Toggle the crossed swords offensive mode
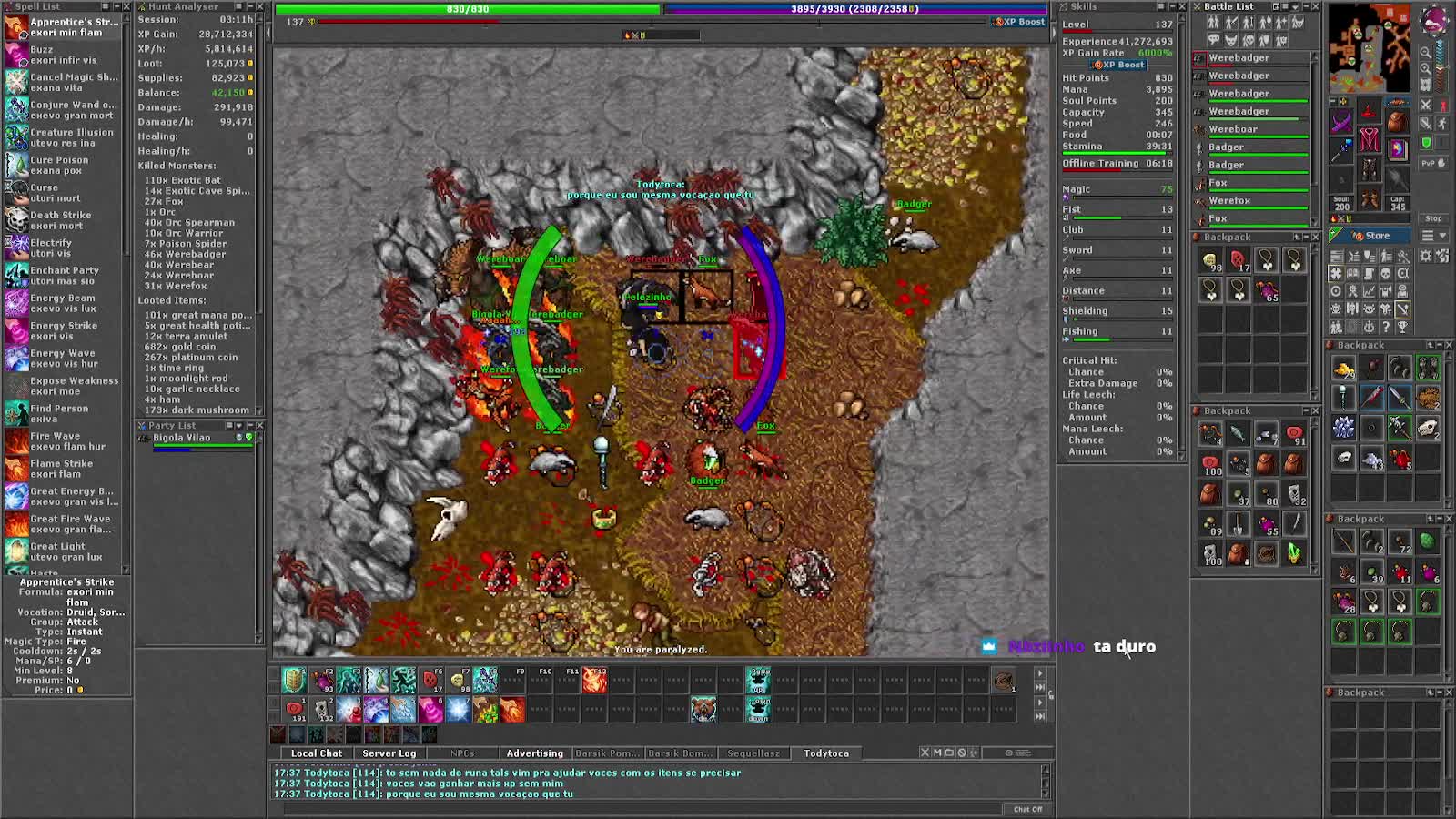Screen dimensions: 1456x819 (1426, 105)
